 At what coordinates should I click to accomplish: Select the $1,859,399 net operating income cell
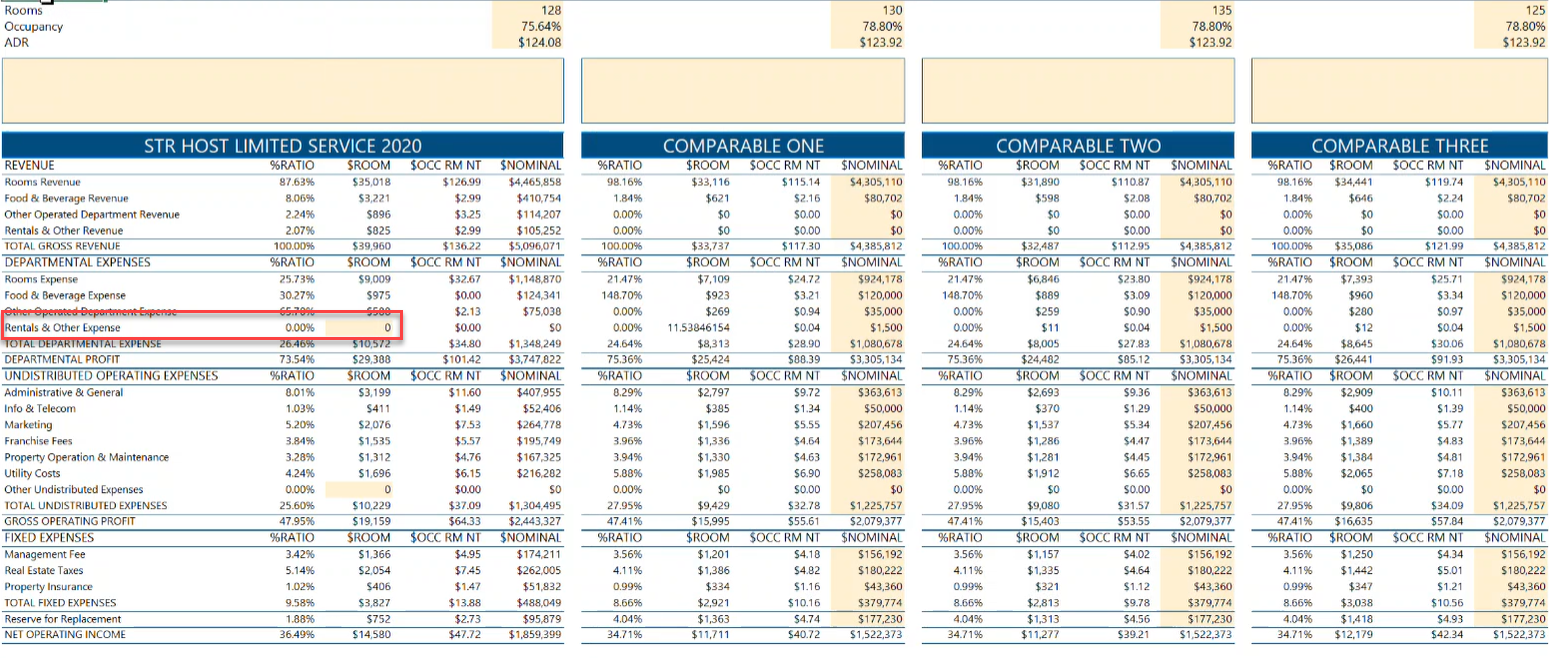(535, 635)
